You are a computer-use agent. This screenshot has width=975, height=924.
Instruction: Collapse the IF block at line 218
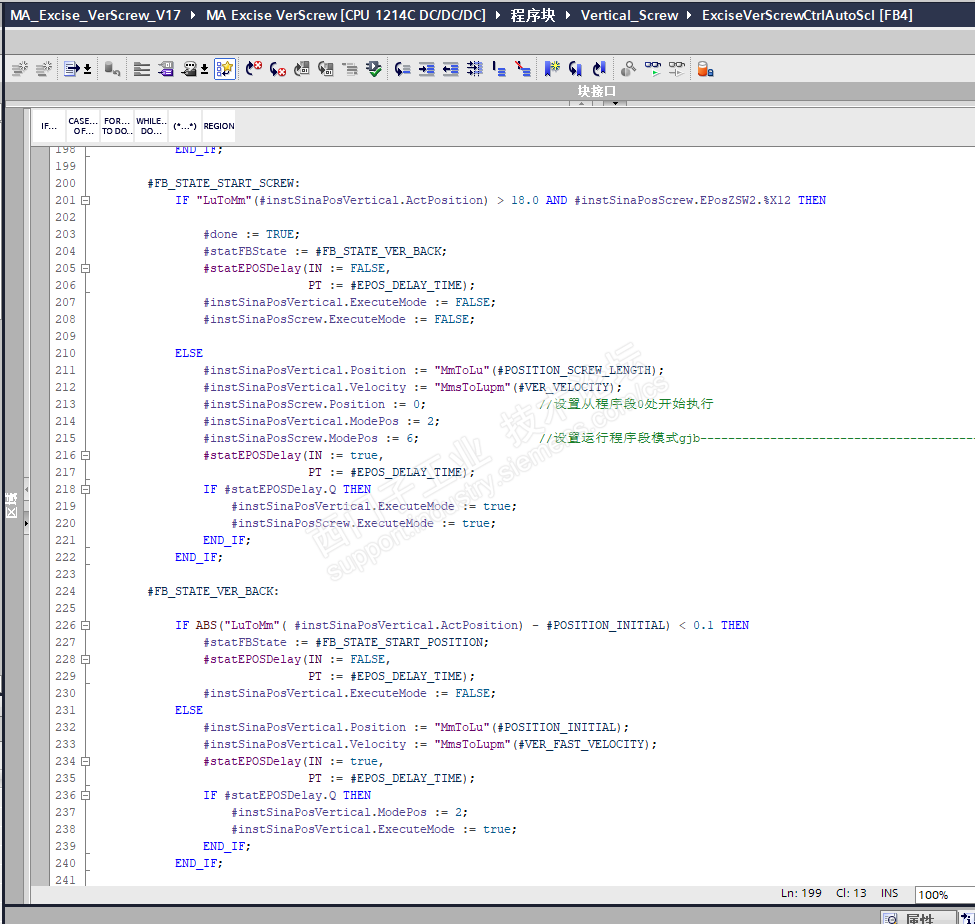(85, 490)
